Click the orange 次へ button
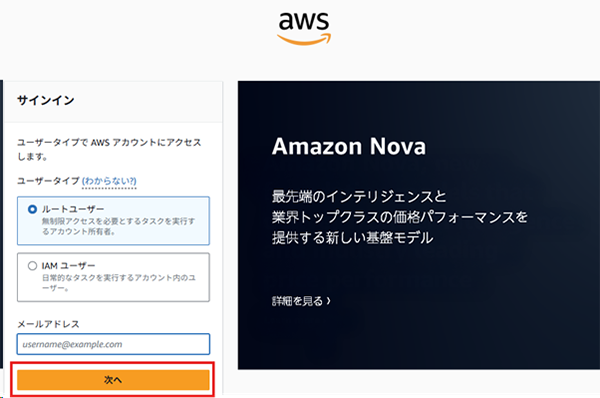 pos(113,380)
